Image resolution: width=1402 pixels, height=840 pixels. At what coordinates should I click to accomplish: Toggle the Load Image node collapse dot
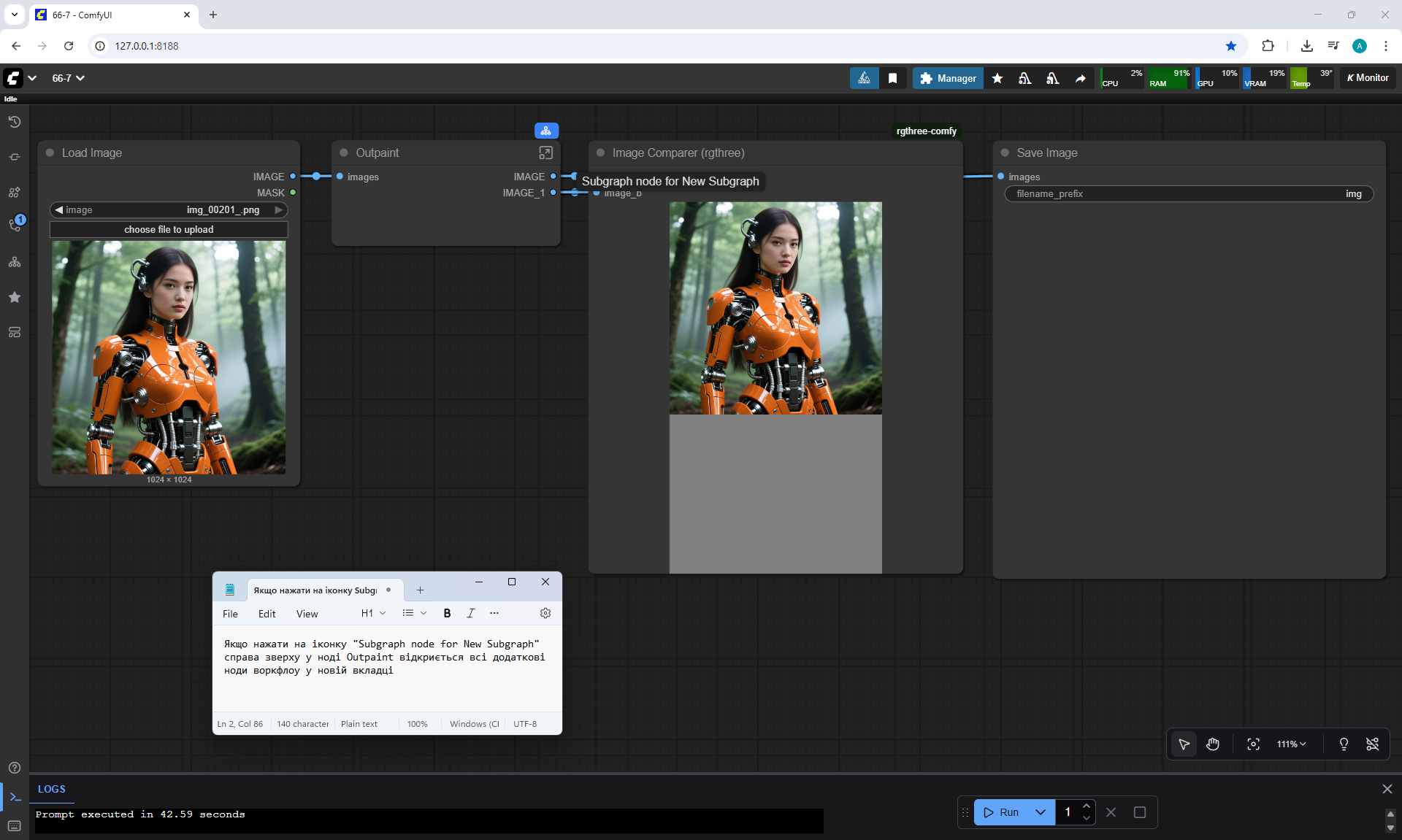click(x=50, y=153)
